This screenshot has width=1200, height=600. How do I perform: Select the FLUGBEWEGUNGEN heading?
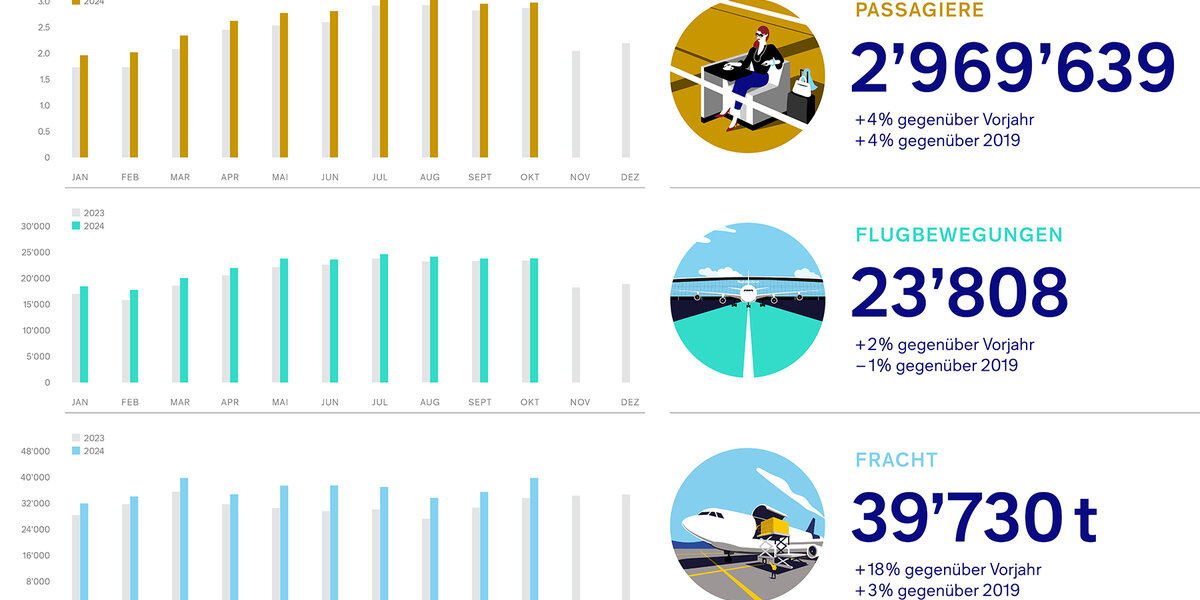959,235
